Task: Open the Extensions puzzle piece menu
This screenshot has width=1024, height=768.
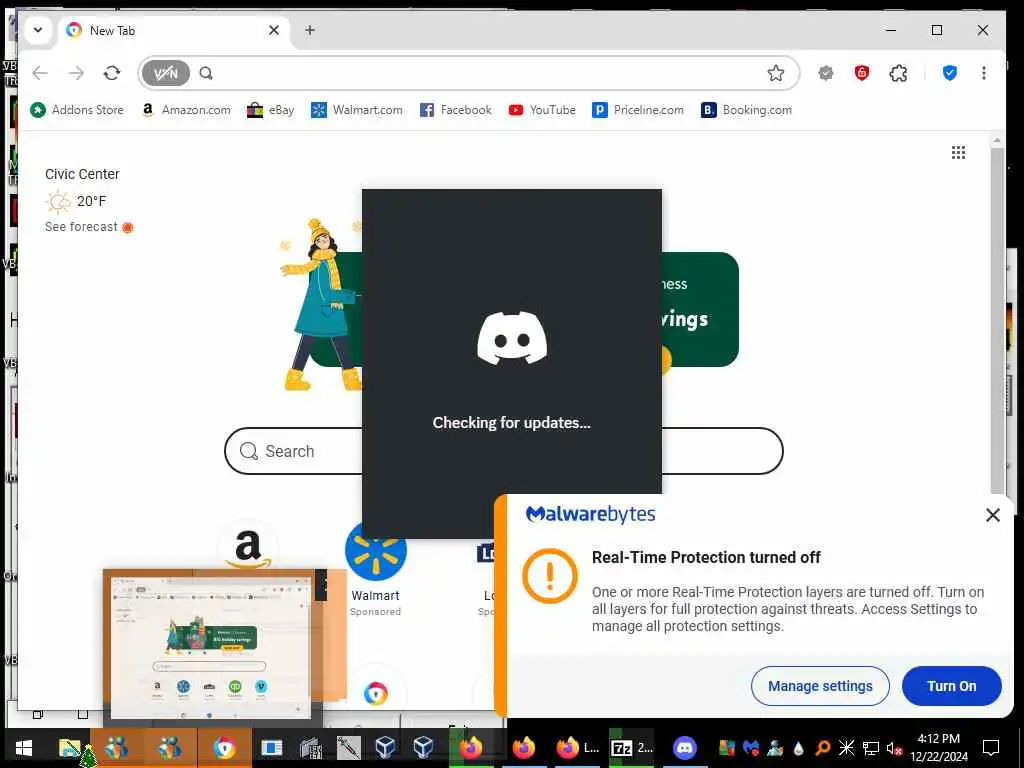Action: coord(899,73)
